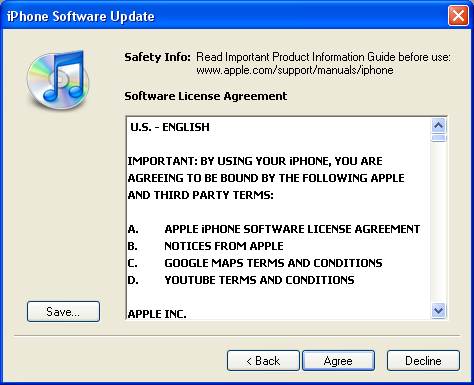Click the Agree button

point(338,361)
